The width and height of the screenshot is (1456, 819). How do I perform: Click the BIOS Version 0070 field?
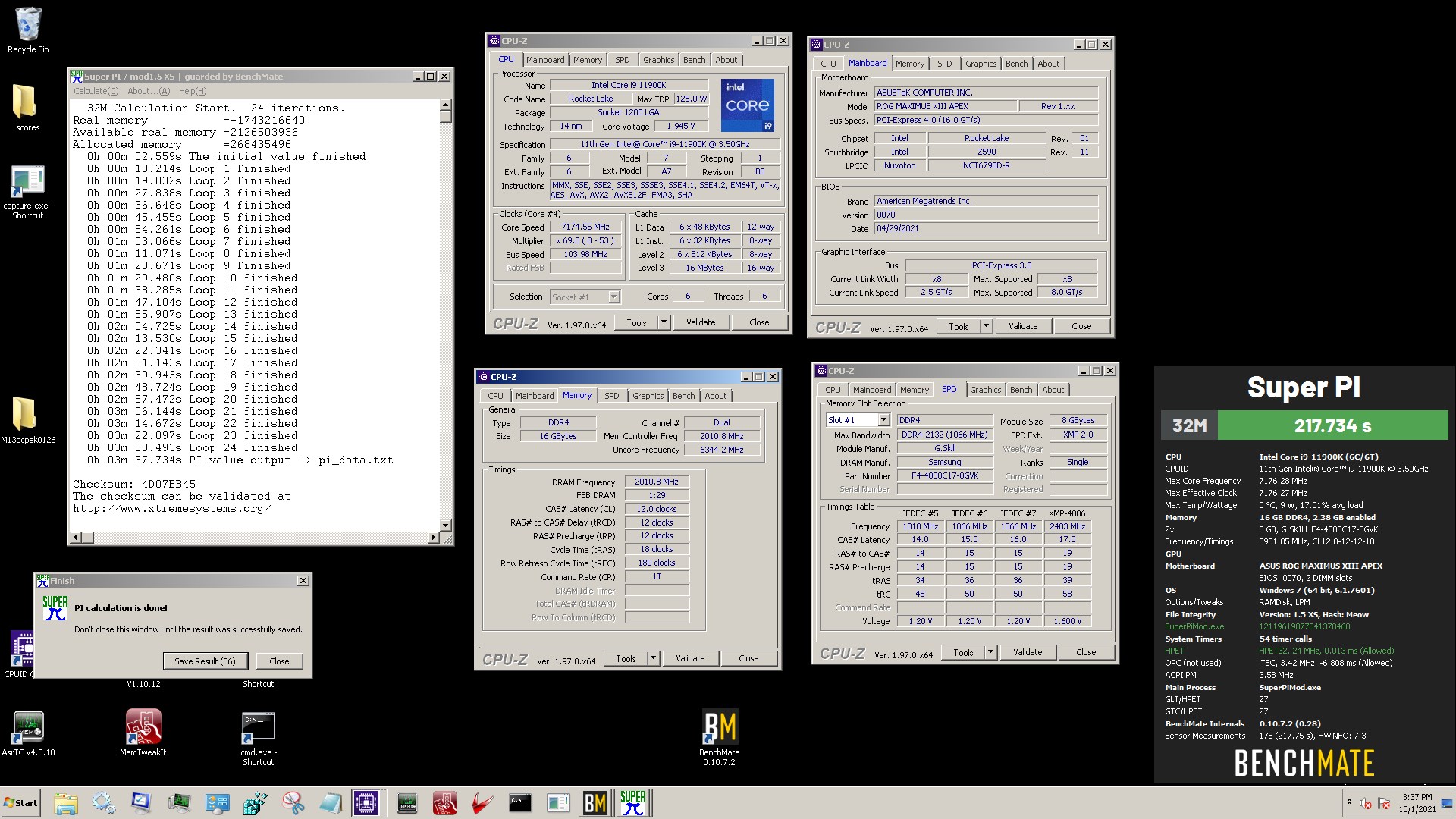[x=986, y=215]
